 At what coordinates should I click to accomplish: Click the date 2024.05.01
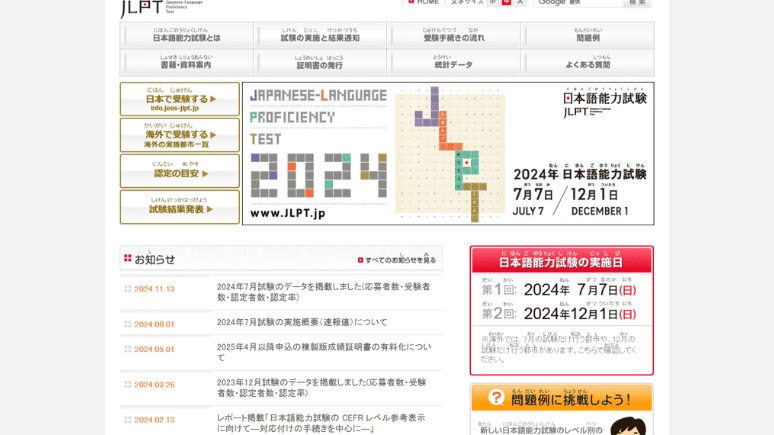(155, 349)
